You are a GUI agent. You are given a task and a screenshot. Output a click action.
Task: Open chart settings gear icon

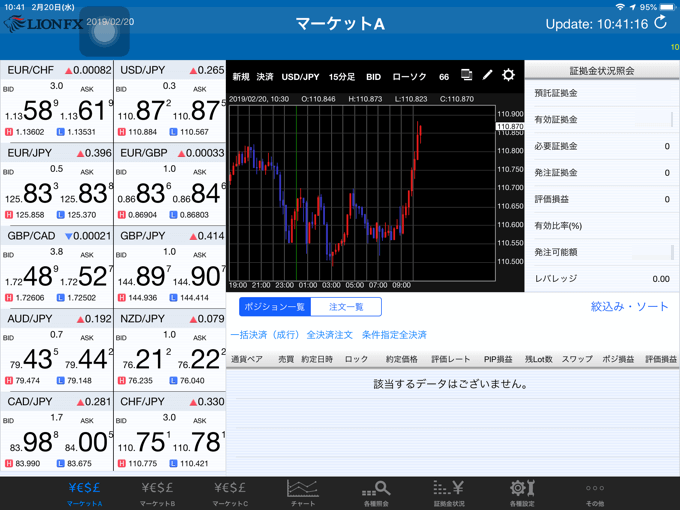click(508, 76)
